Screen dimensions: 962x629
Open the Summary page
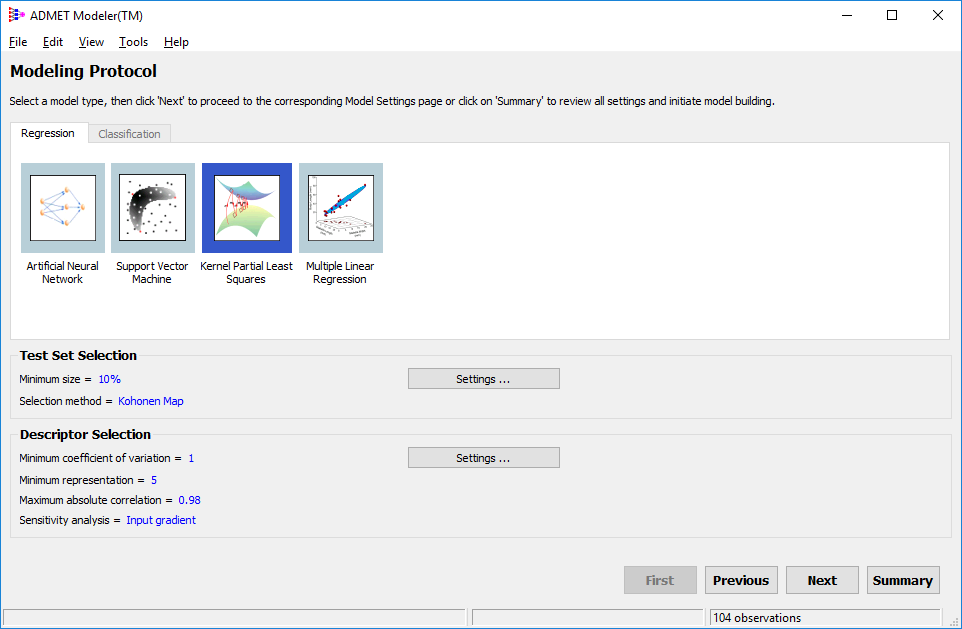pos(903,580)
